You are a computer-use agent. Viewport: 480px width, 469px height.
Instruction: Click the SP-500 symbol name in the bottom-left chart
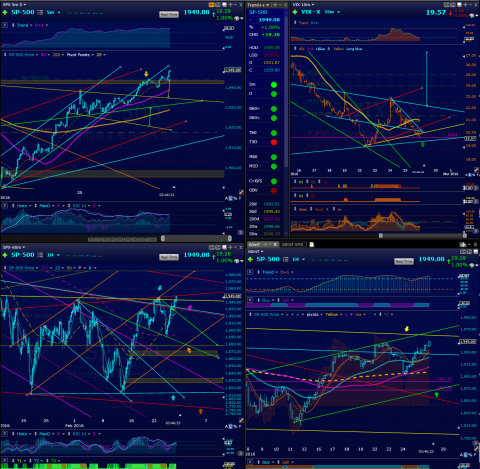[23, 255]
